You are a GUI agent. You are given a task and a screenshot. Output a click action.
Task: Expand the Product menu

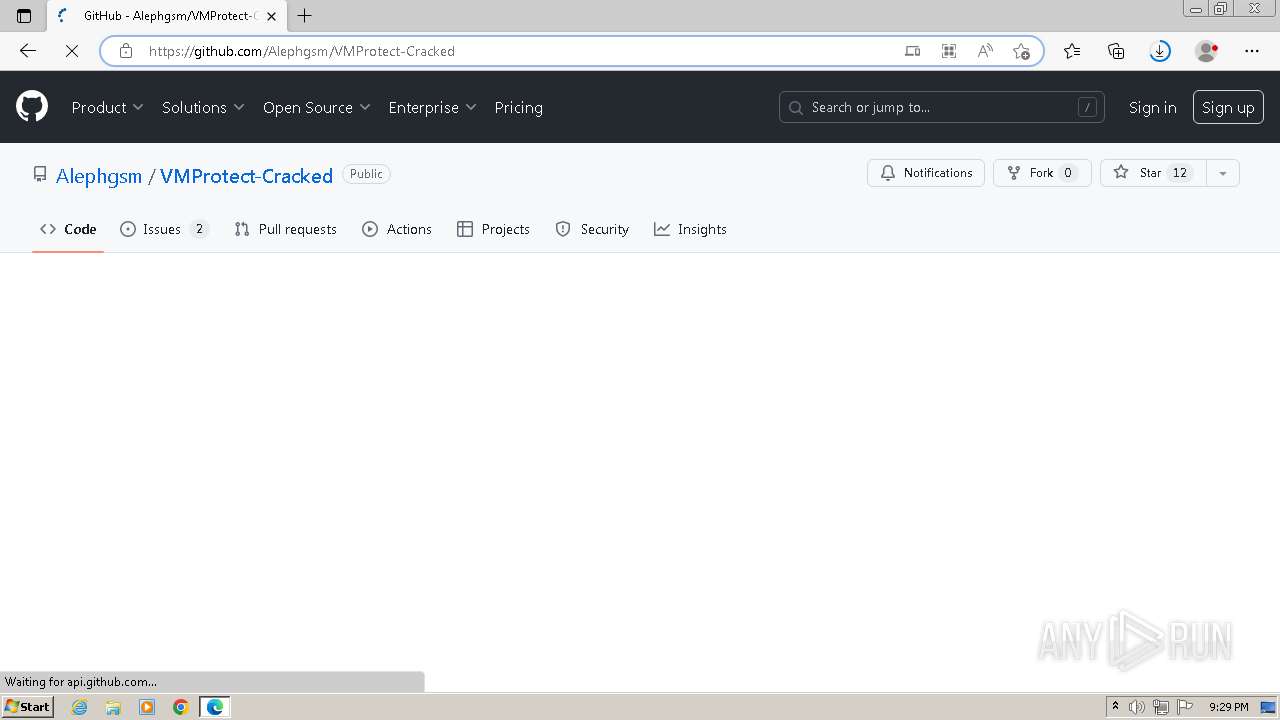coord(107,107)
